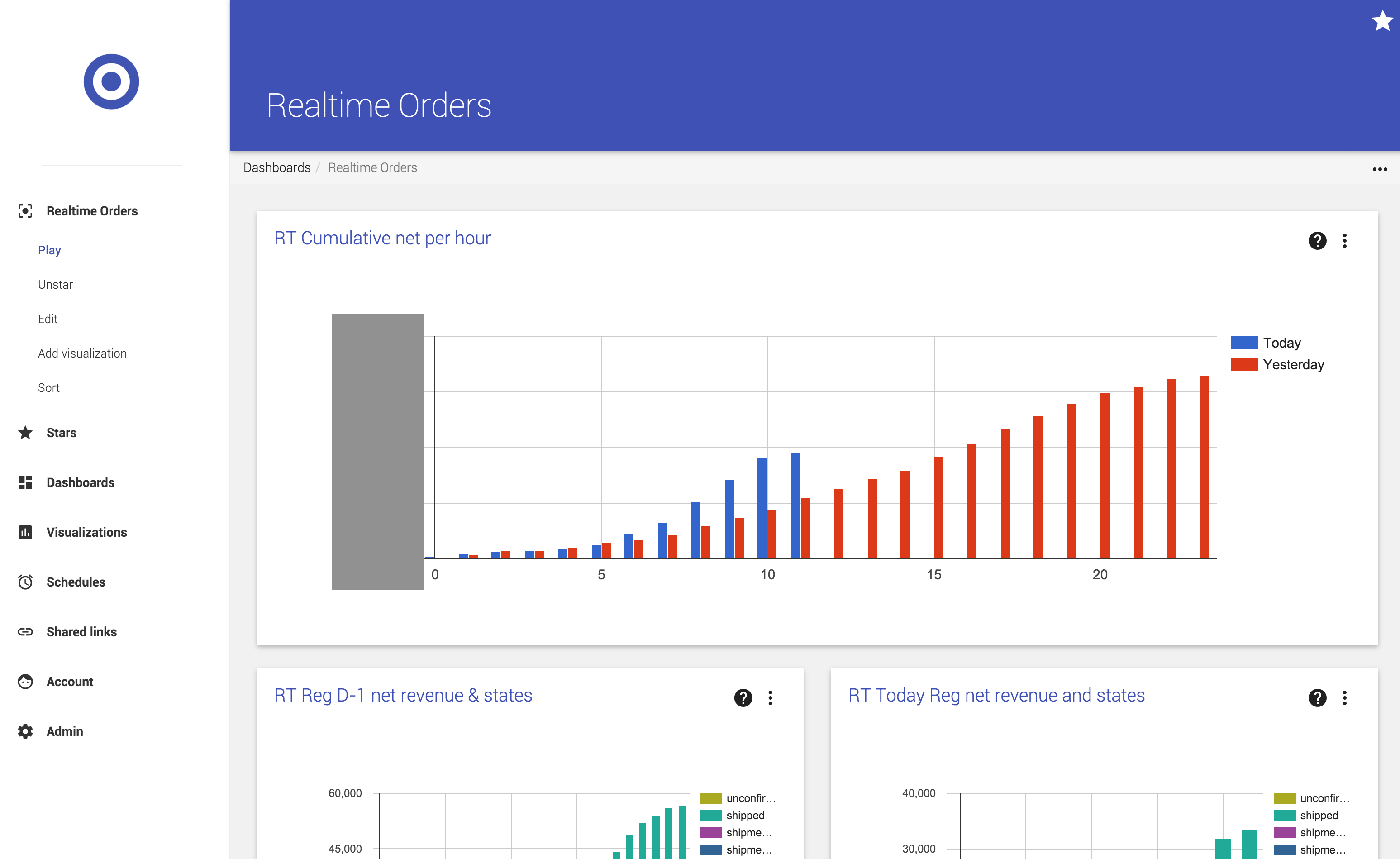Click help icon on RT Reg D-1 card
The height and width of the screenshot is (859, 1400).
[743, 697]
